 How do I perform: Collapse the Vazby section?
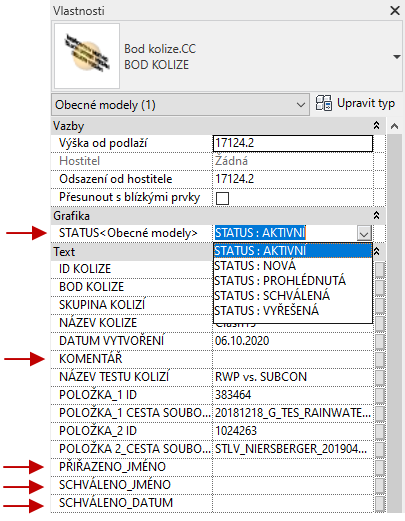[376, 126]
